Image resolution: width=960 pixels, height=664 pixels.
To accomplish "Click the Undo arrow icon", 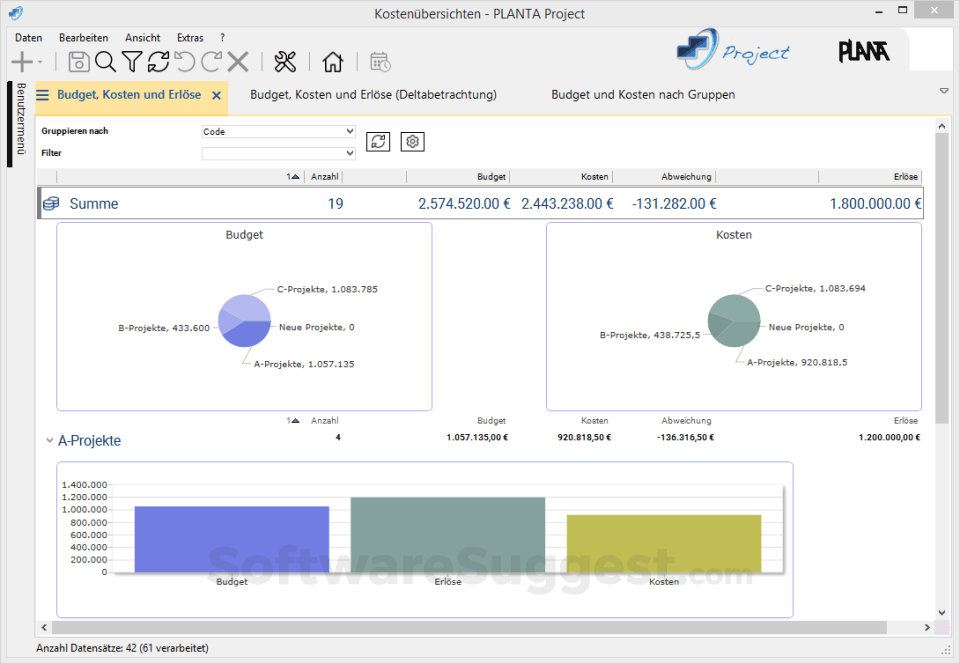I will coord(185,62).
